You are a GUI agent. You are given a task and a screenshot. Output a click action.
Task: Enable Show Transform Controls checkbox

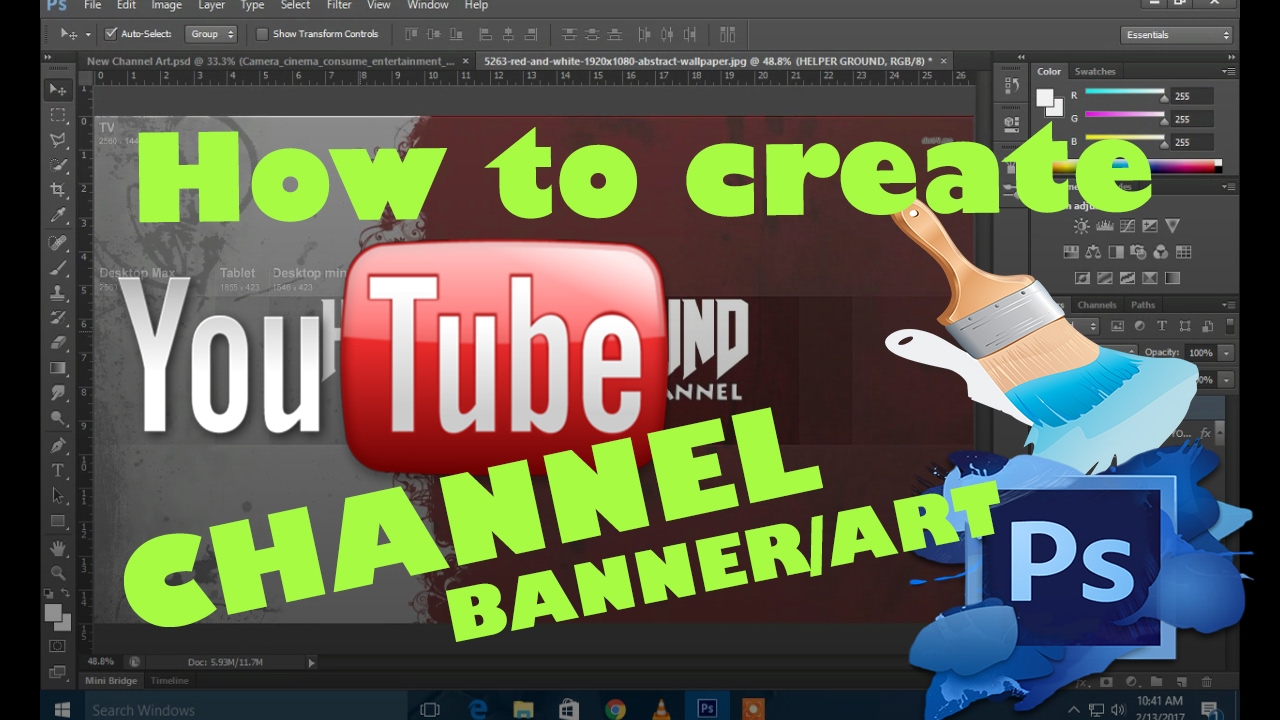click(262, 34)
